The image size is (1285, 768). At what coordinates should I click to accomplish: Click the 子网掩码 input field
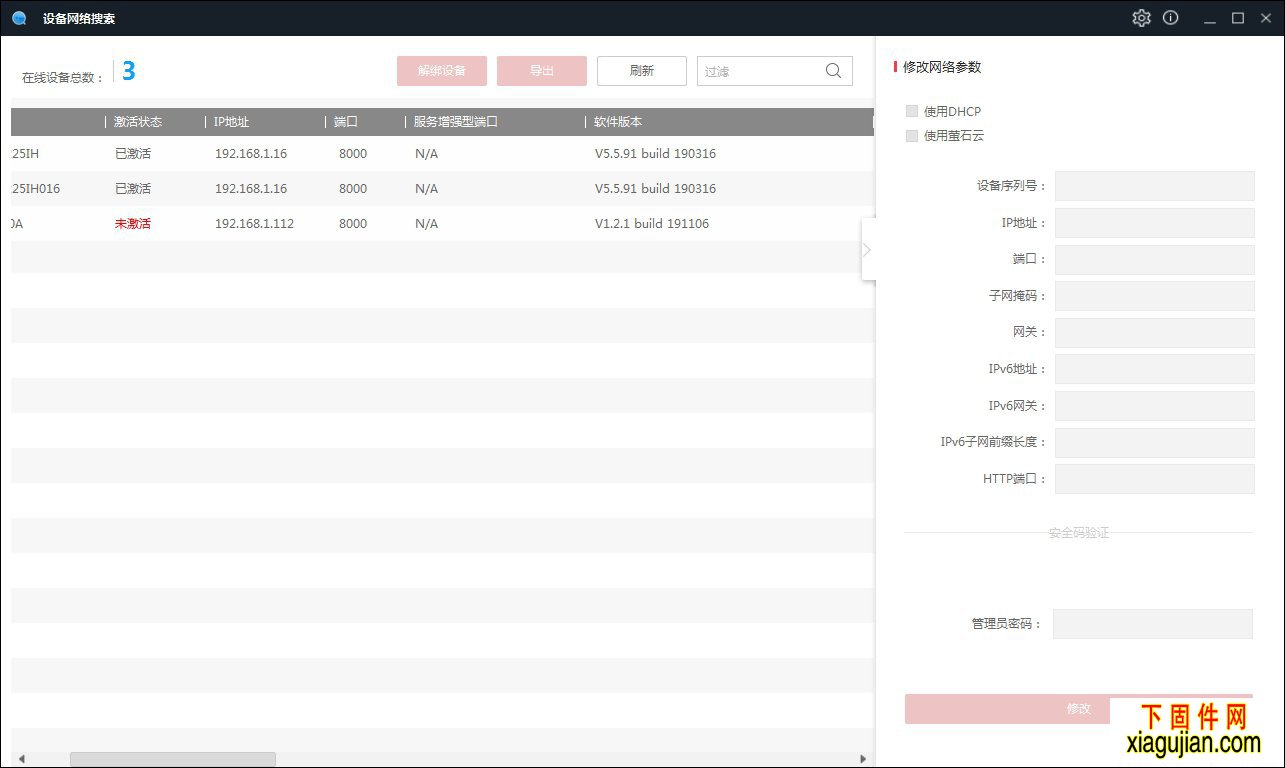coord(1155,296)
